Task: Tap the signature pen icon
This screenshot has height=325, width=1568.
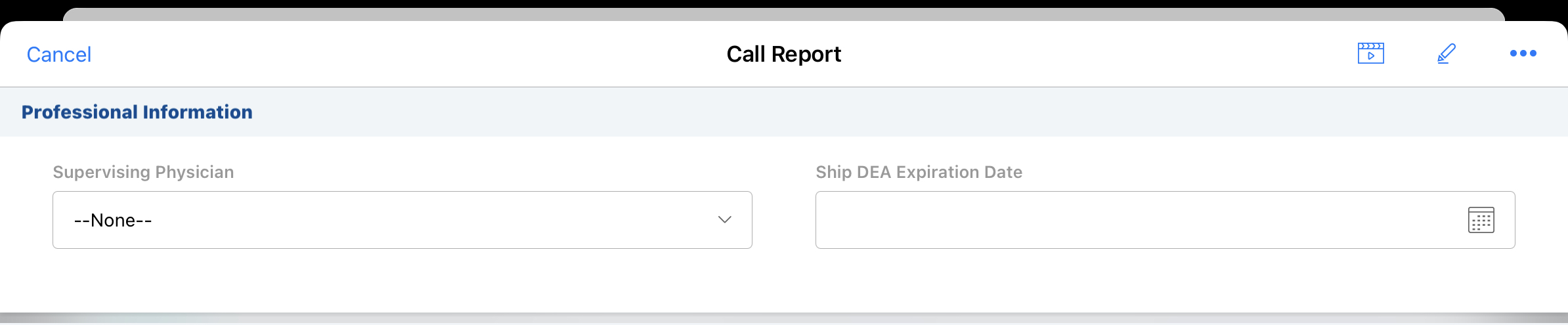Action: (x=1447, y=53)
